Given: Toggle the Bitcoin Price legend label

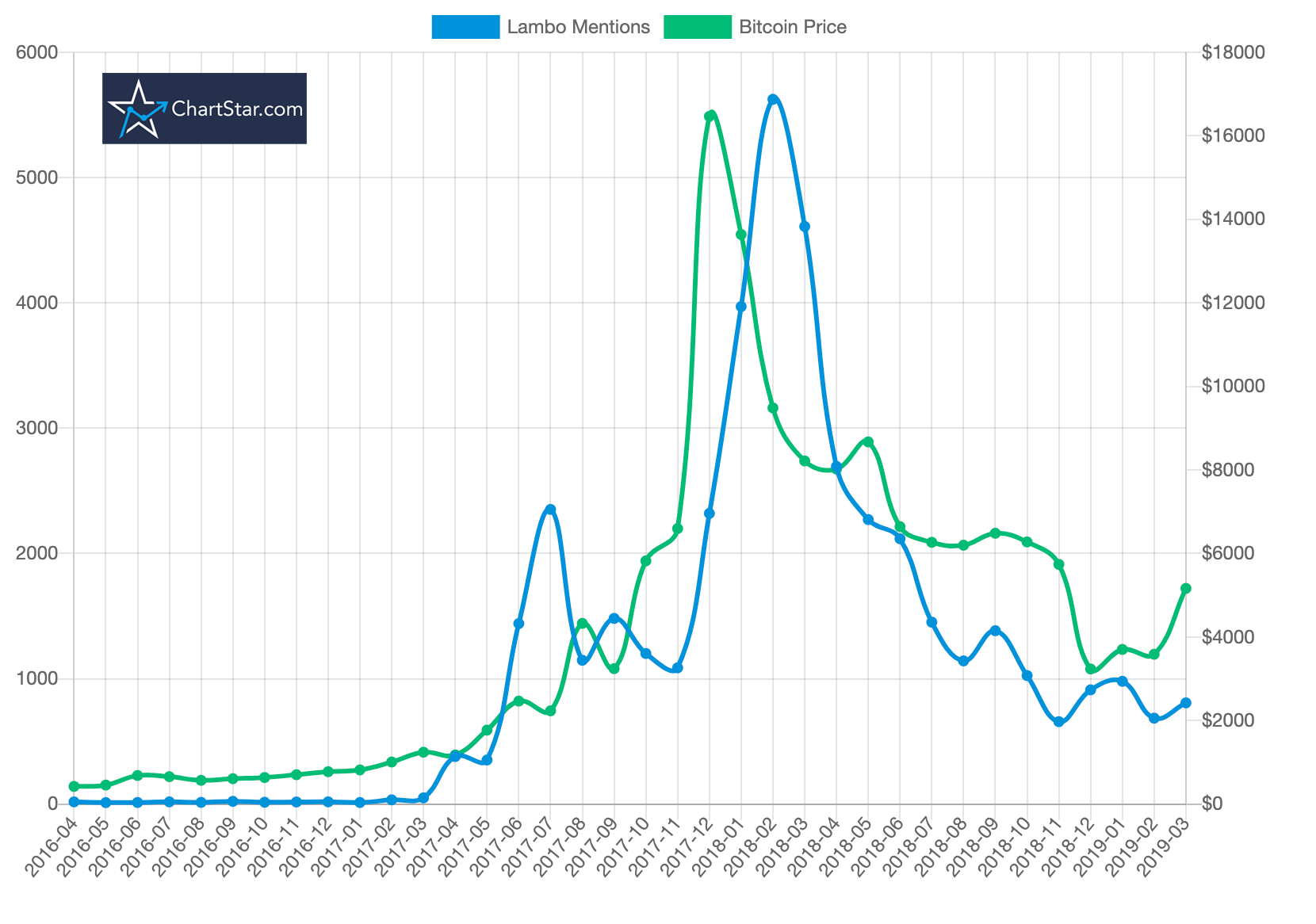Looking at the screenshot, I should (793, 27).
